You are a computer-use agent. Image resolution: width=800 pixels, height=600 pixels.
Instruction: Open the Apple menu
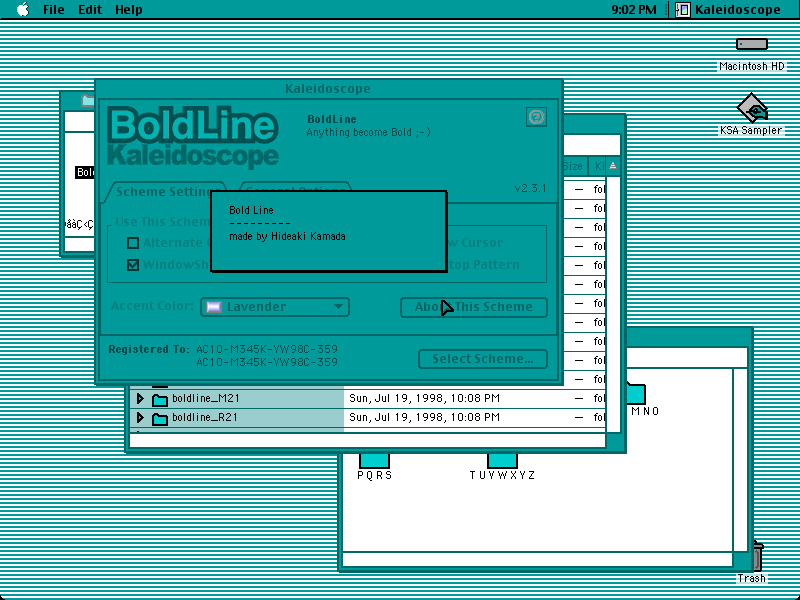[x=23, y=9]
